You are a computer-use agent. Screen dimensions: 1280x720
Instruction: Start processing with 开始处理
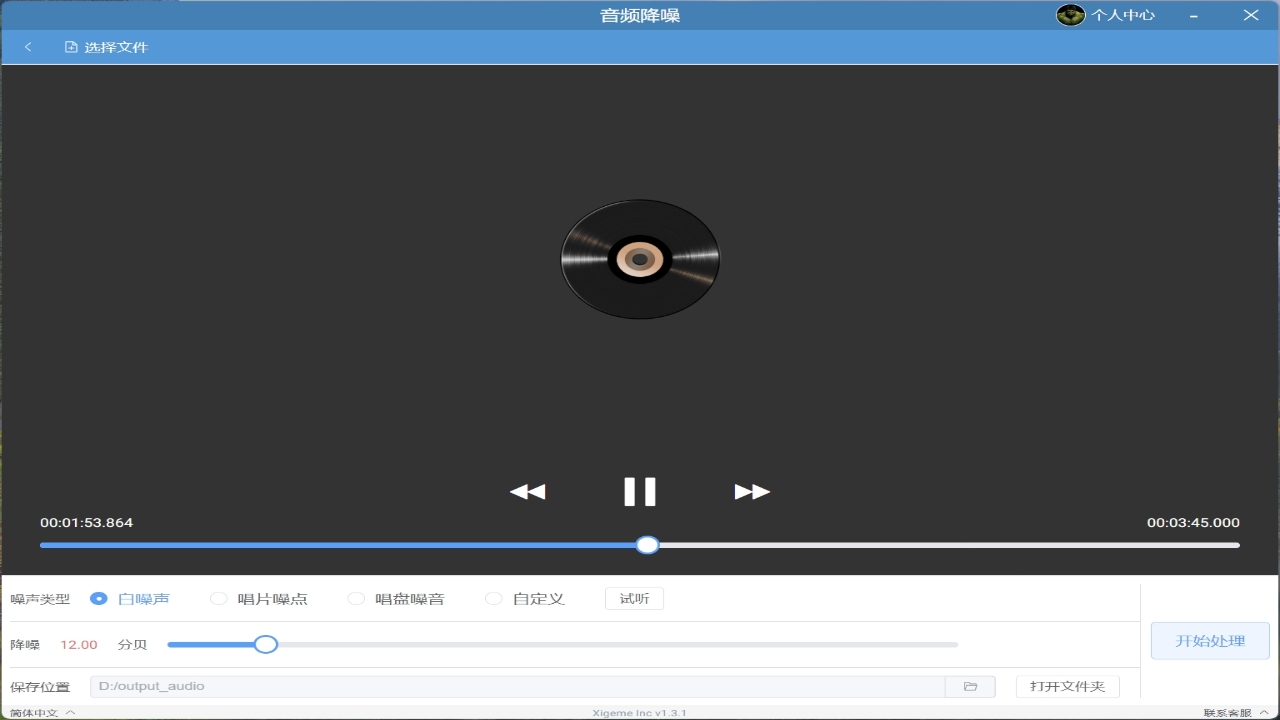click(1209, 640)
